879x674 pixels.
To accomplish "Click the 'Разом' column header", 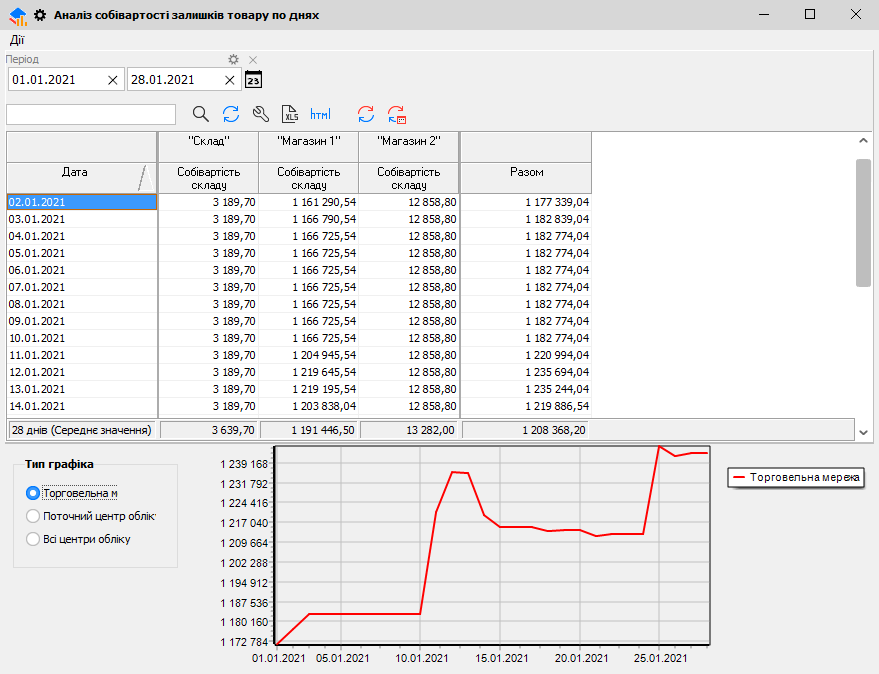I will coord(526,172).
